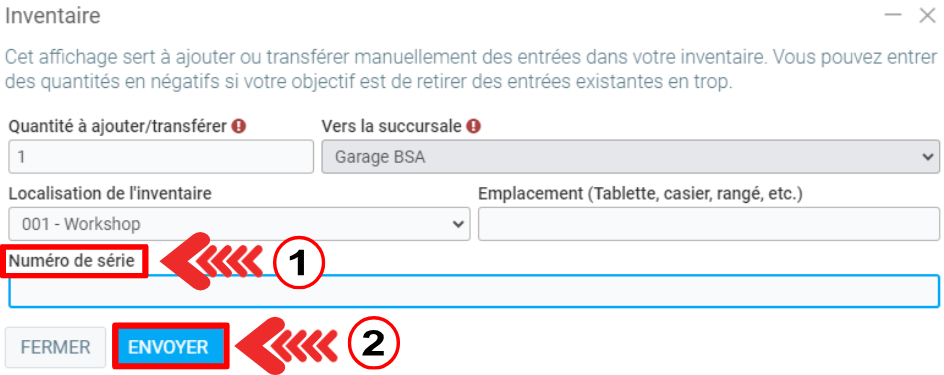Screen dimensions: 944x375
Task: Click the highlighted Numéro de série label
Action: click(x=71, y=261)
